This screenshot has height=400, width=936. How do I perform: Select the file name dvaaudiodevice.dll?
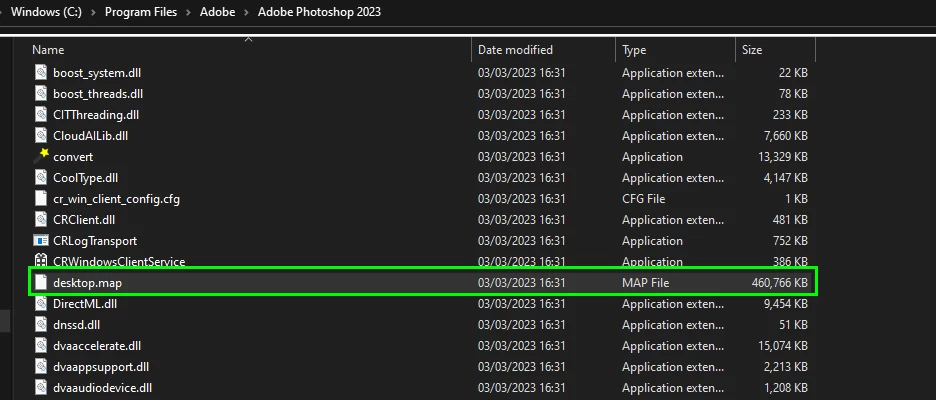[x=103, y=387]
